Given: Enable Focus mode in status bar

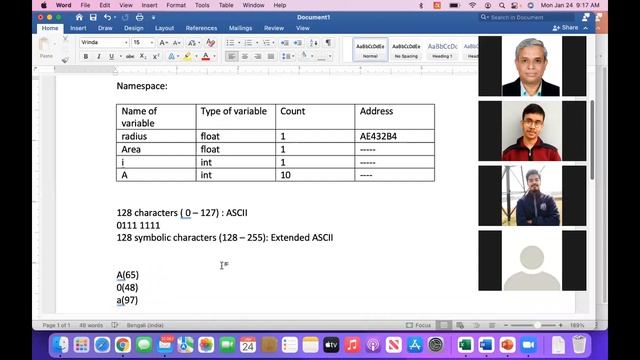Looking at the screenshot, I should click(x=418, y=325).
